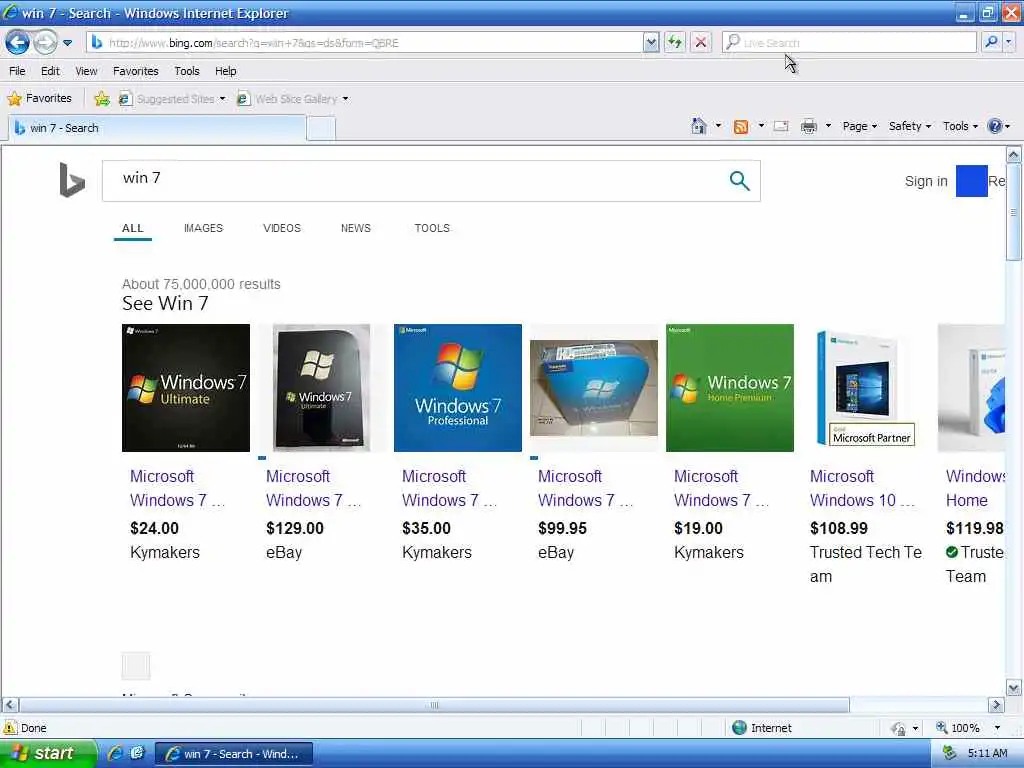Open the Microsoft Partner Windows 10 thumbnail
The image size is (1024, 768).
coord(866,388)
